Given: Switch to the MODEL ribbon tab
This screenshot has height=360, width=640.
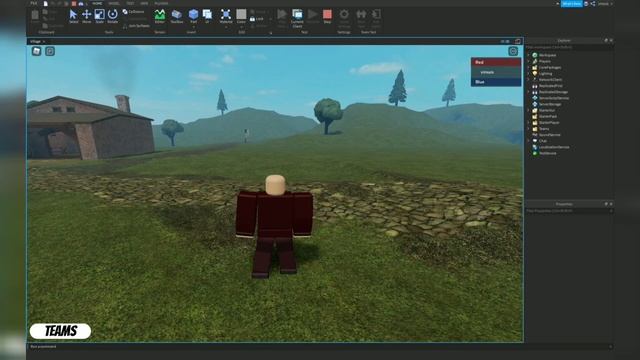Looking at the screenshot, I should point(114,3).
